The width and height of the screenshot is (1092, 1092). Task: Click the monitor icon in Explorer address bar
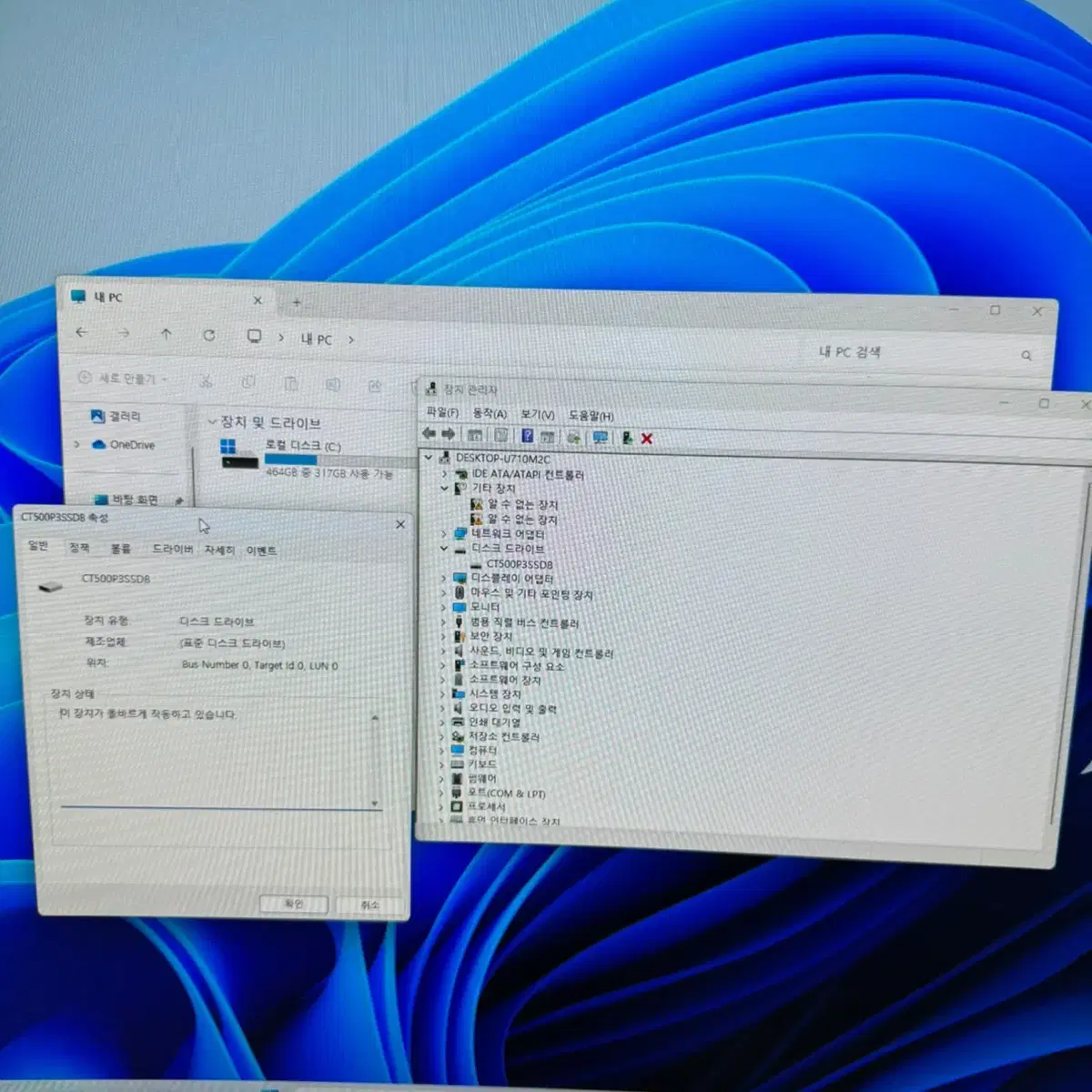coord(254,337)
